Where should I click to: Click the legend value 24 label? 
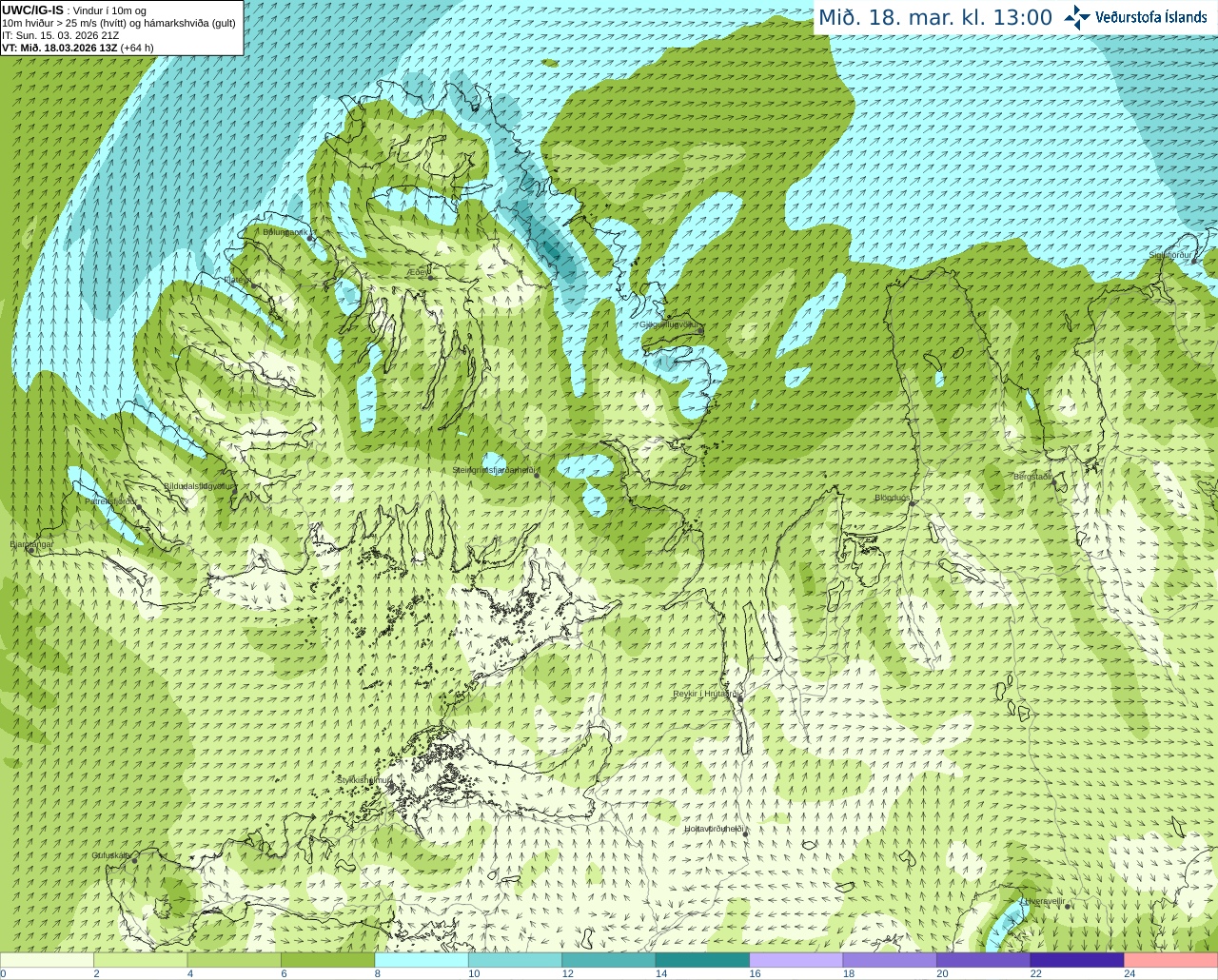[x=1130, y=973]
